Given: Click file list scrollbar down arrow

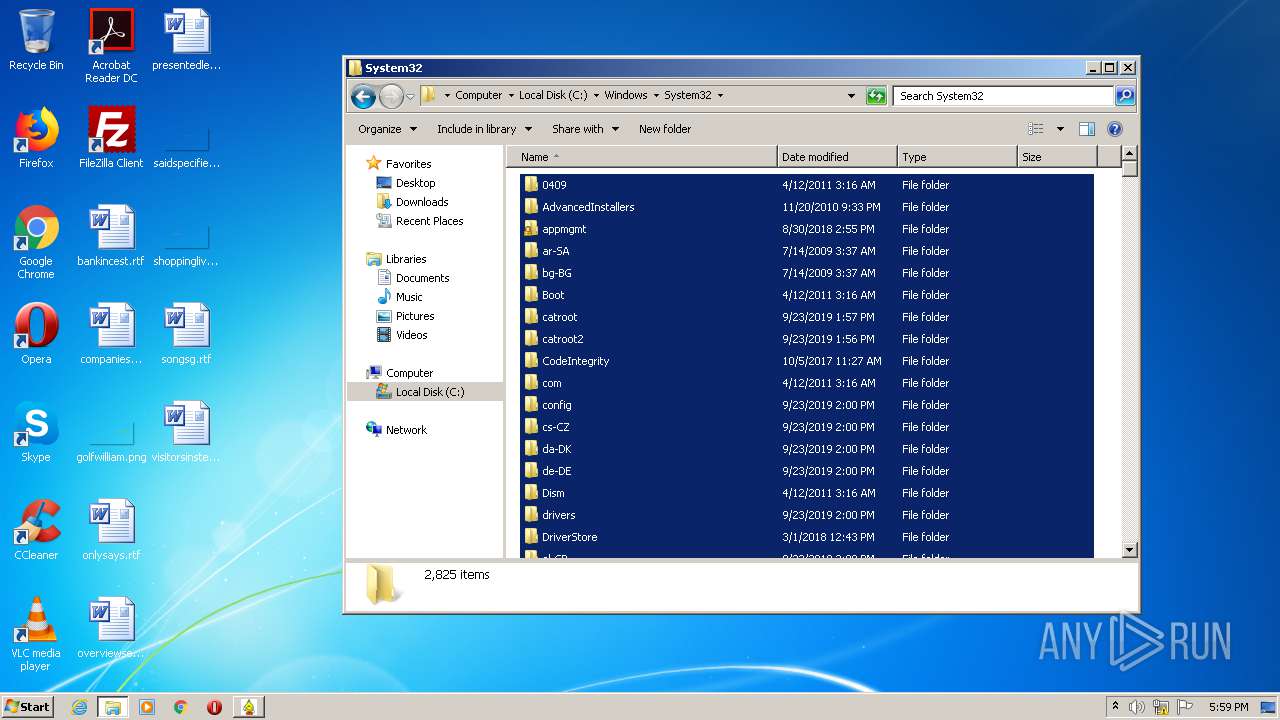Looking at the screenshot, I should pos(1129,549).
